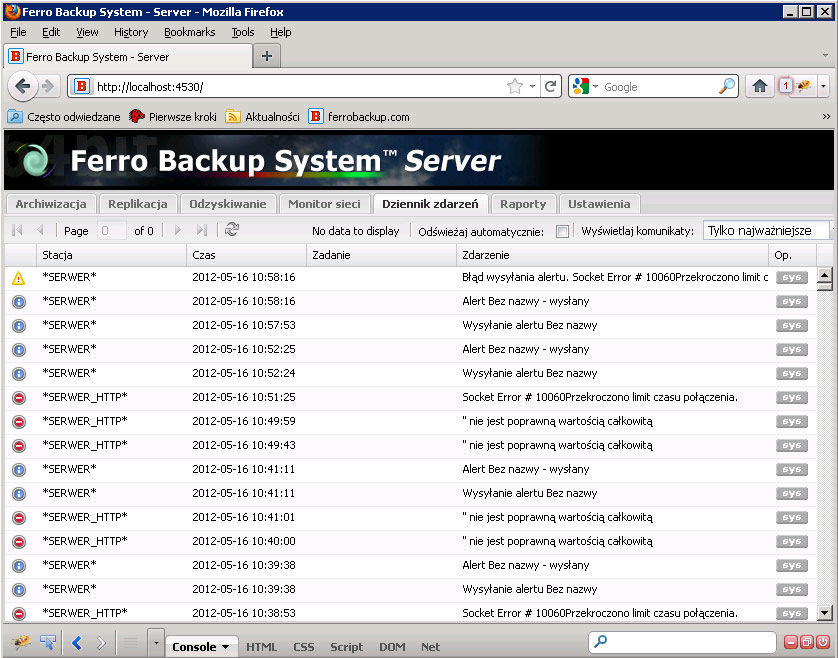Reload page with address bar refresh icon
This screenshot has height=658, width=838.
(550, 87)
